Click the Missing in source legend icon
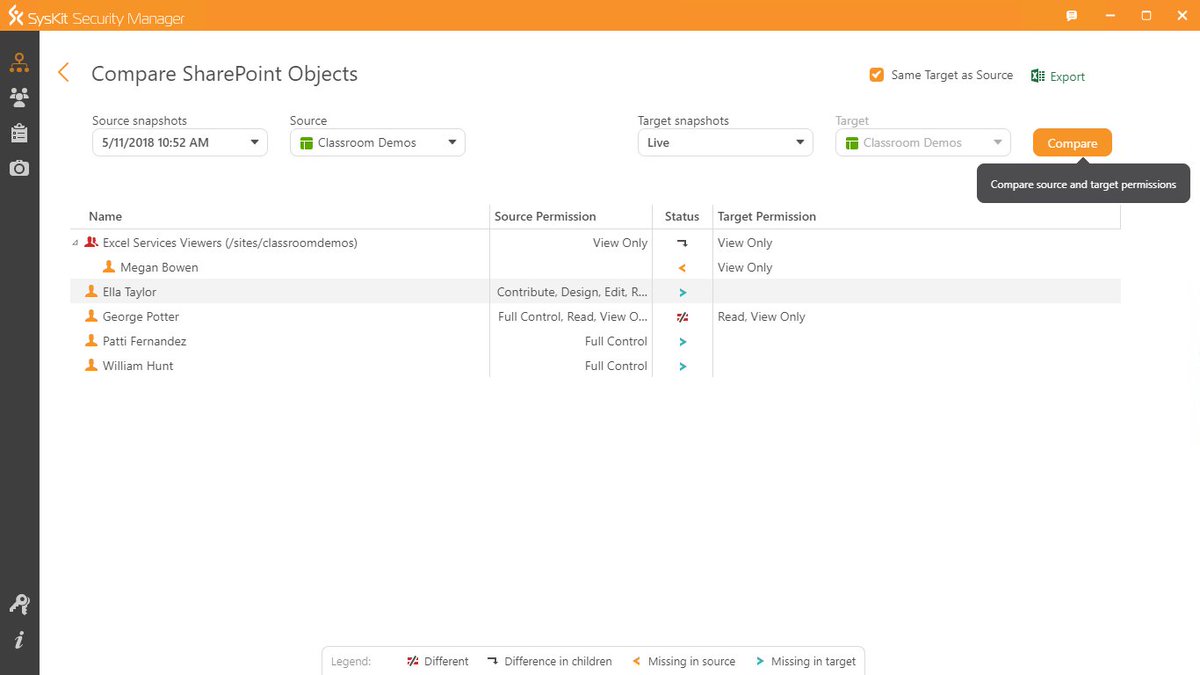Screen dimensions: 1200x675 [x=637, y=661]
